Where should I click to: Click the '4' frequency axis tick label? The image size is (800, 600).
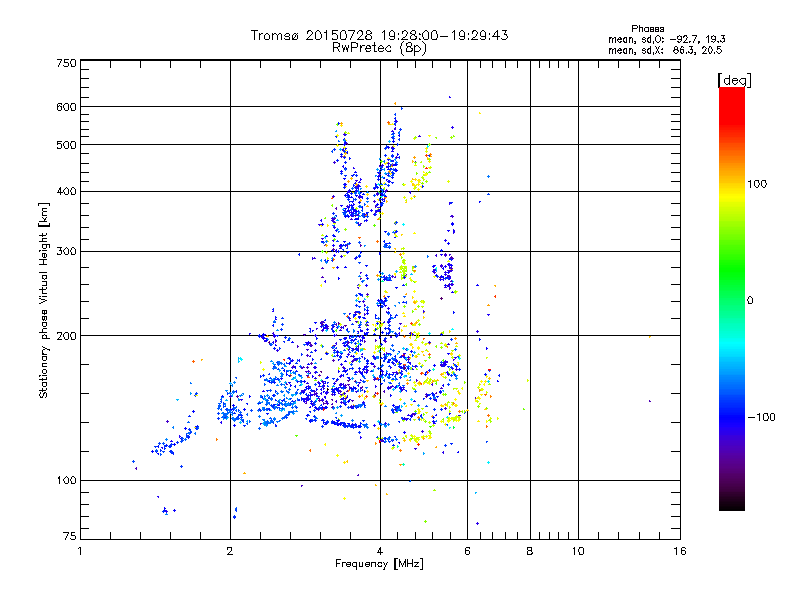tap(380, 551)
